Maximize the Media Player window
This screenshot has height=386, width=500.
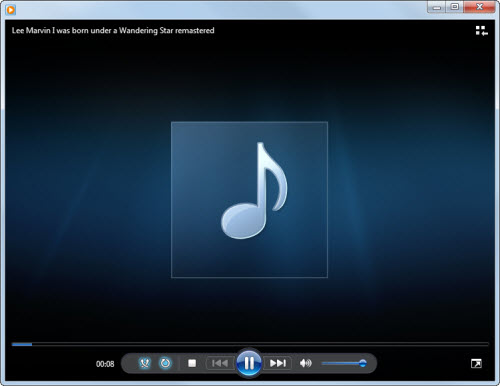click(x=455, y=7)
